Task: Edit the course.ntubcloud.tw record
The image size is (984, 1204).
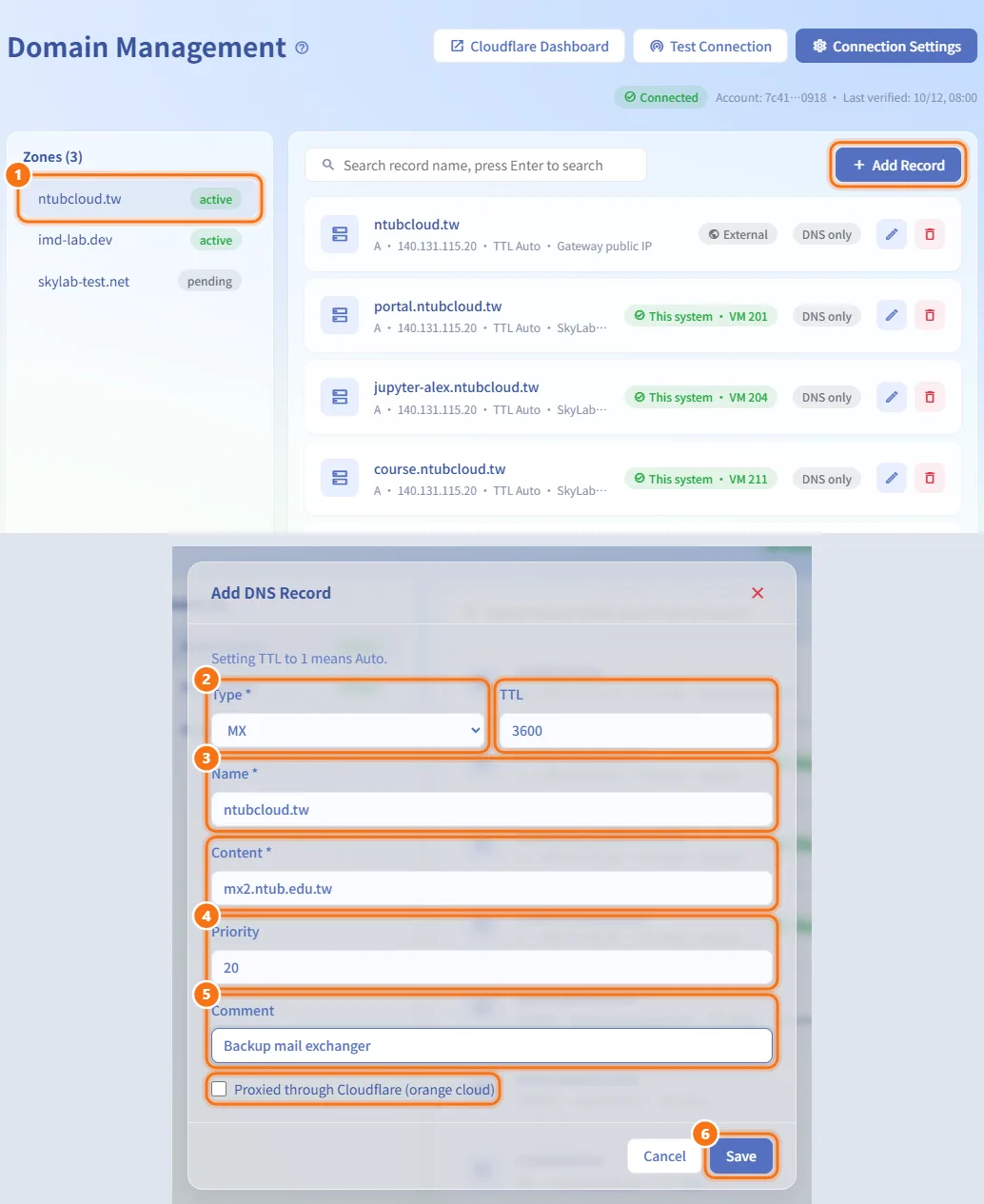Action: point(892,478)
